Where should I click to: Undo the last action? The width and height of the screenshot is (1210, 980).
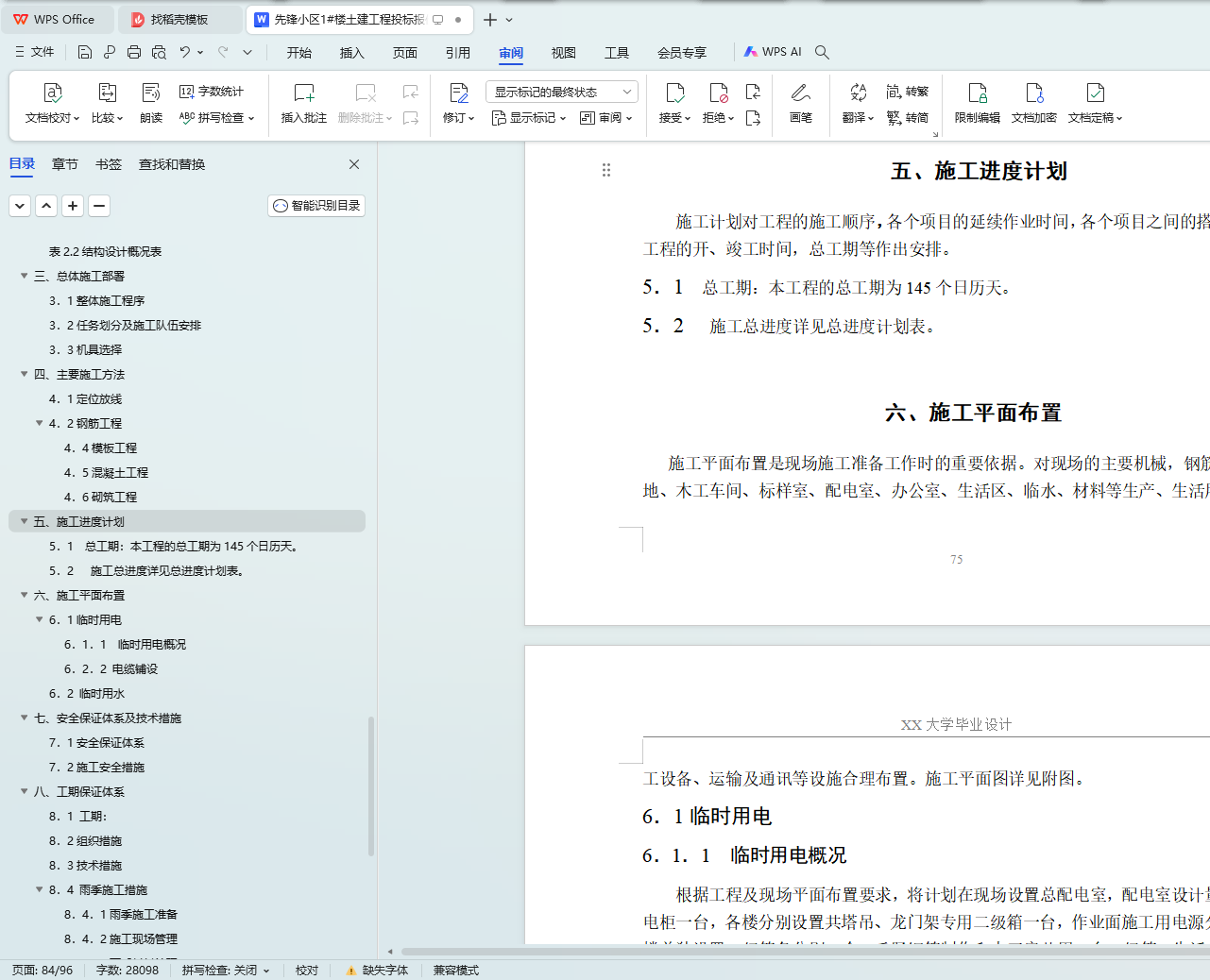(x=185, y=52)
